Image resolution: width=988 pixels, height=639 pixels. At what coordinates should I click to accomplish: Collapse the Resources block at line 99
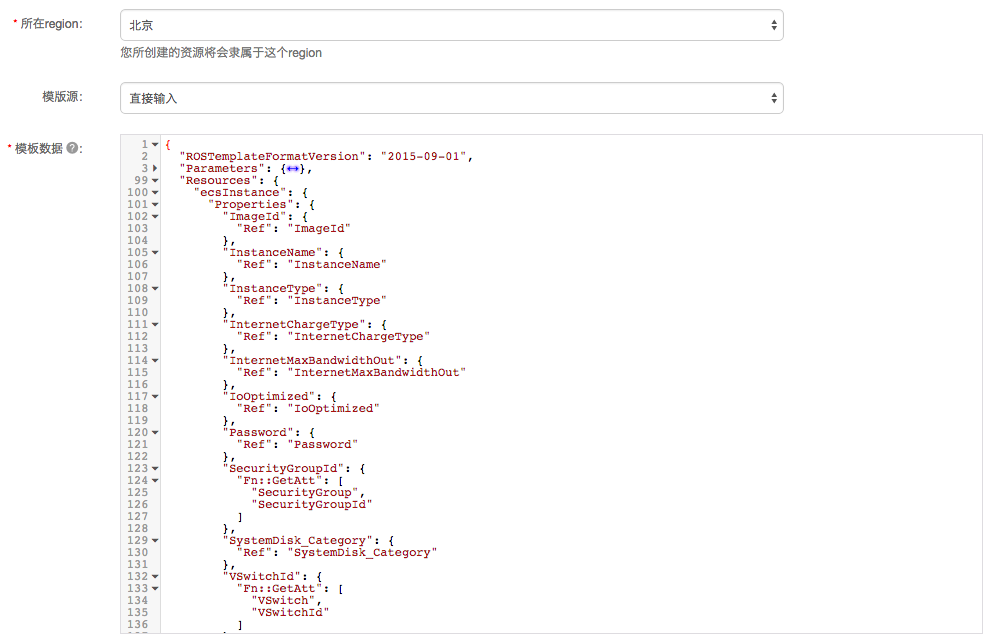[x=155, y=180]
